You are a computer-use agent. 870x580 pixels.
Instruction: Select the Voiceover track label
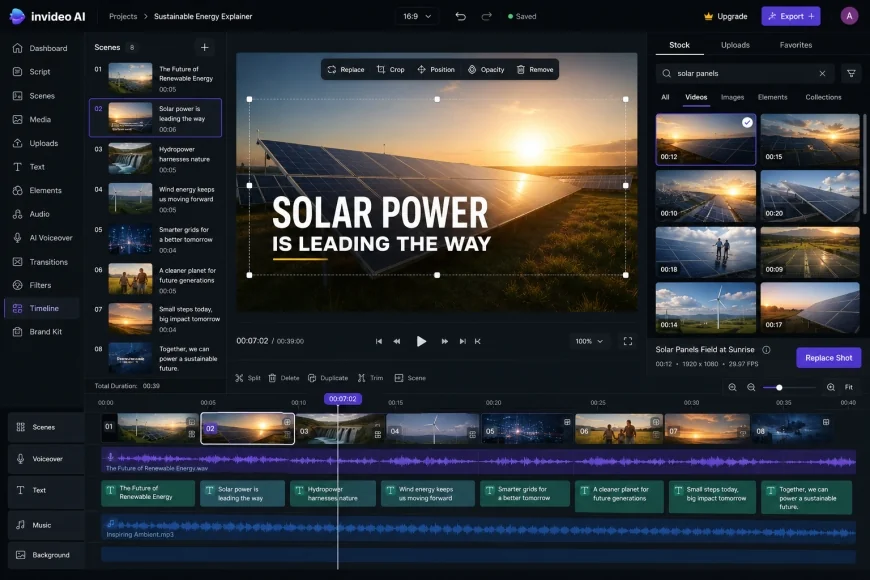coord(46,459)
